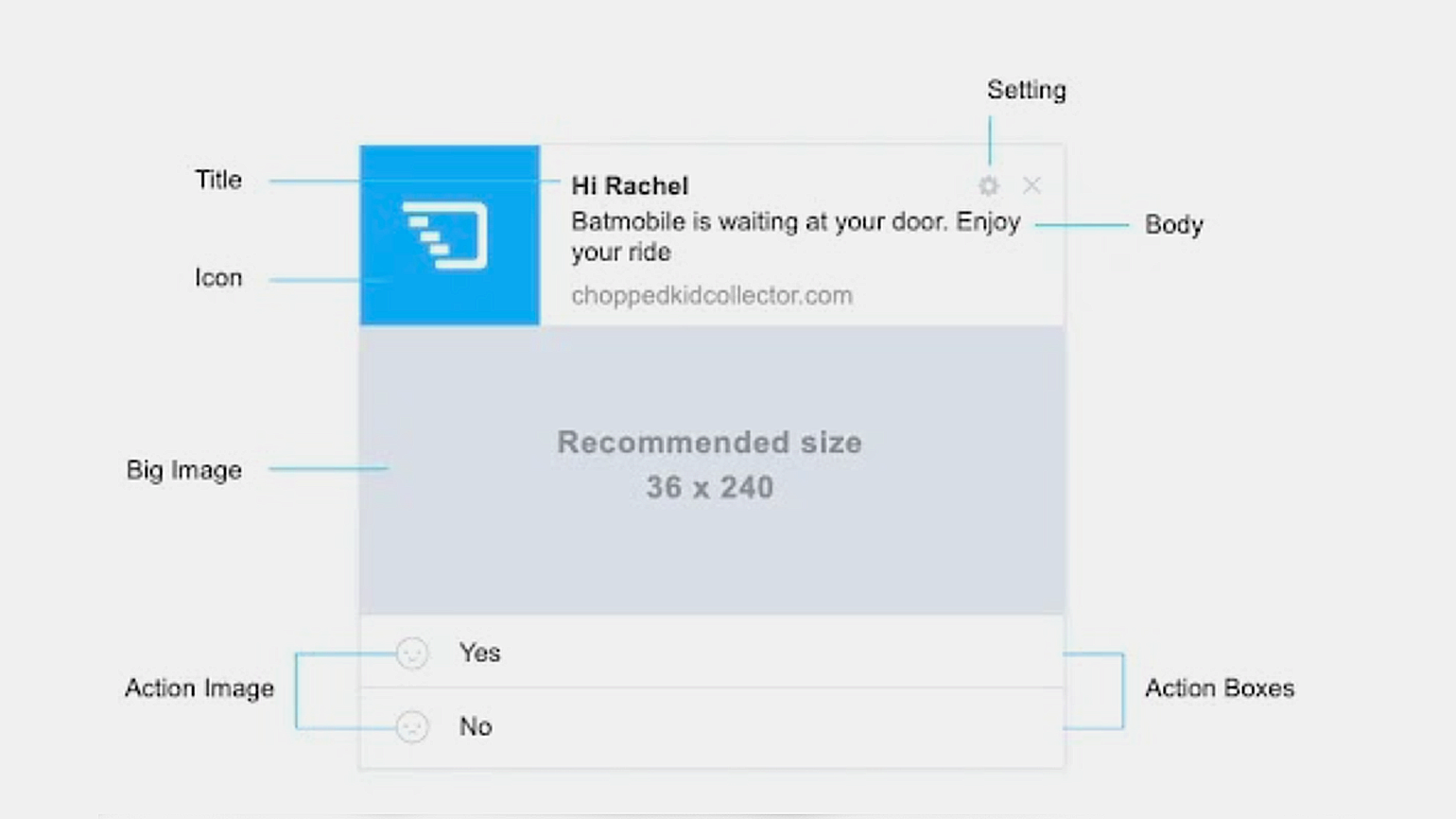Click the Recommended size heading text

pyautogui.click(x=709, y=442)
